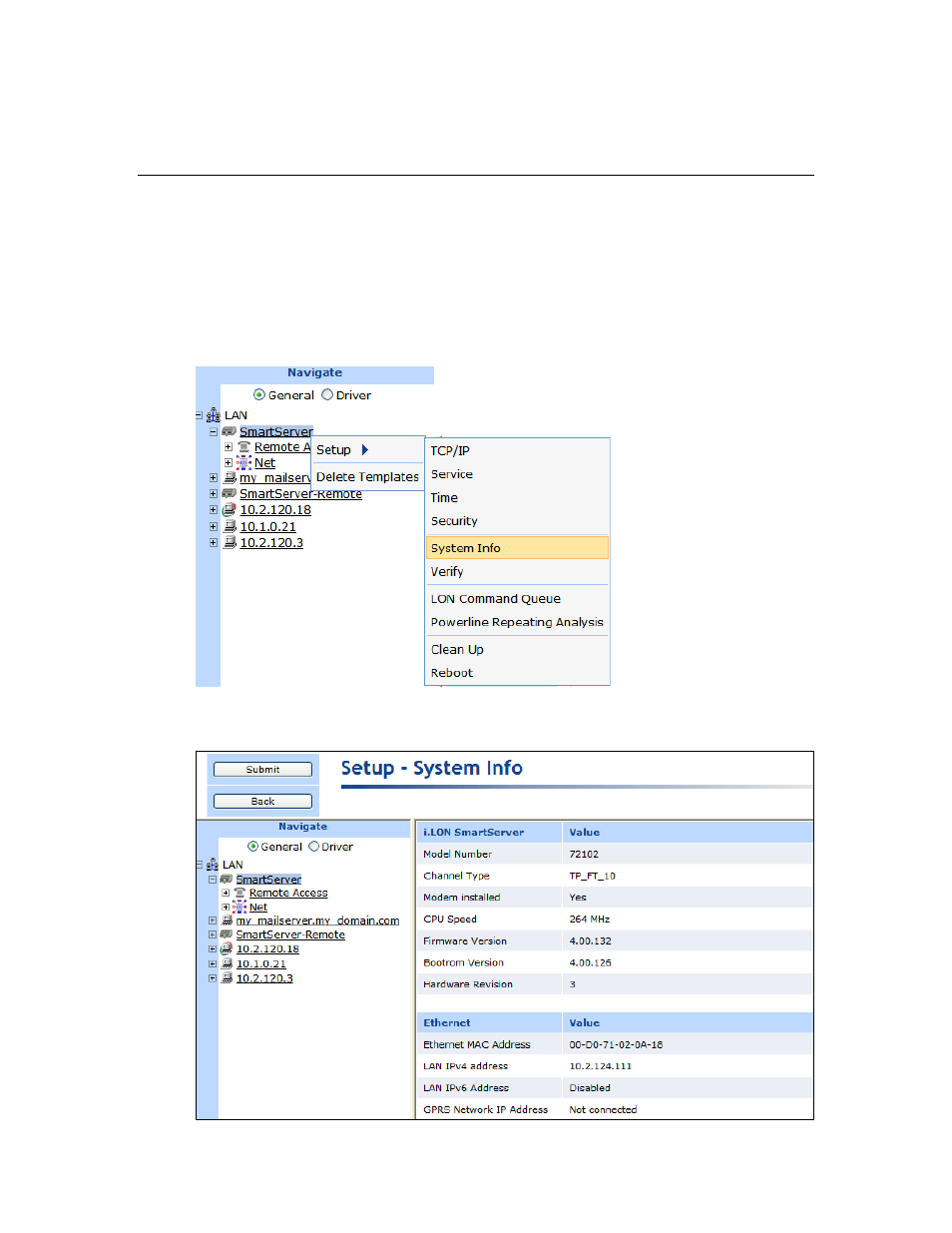Collapse the SmartServer node in the context-menu screenshot
The image size is (952, 1233).
214,432
